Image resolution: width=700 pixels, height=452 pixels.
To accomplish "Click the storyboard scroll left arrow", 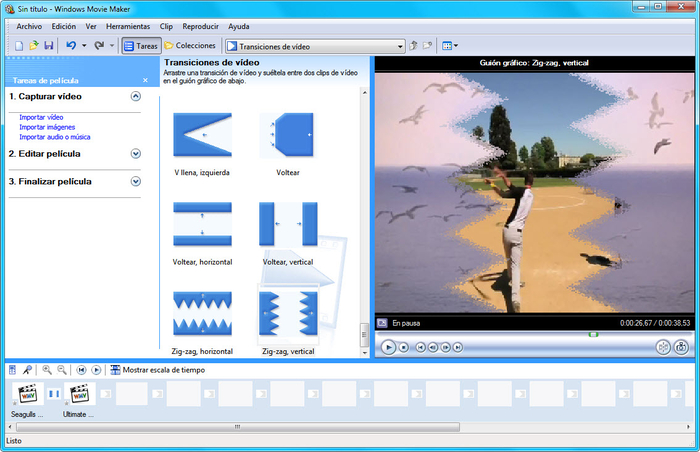I will pos(10,427).
